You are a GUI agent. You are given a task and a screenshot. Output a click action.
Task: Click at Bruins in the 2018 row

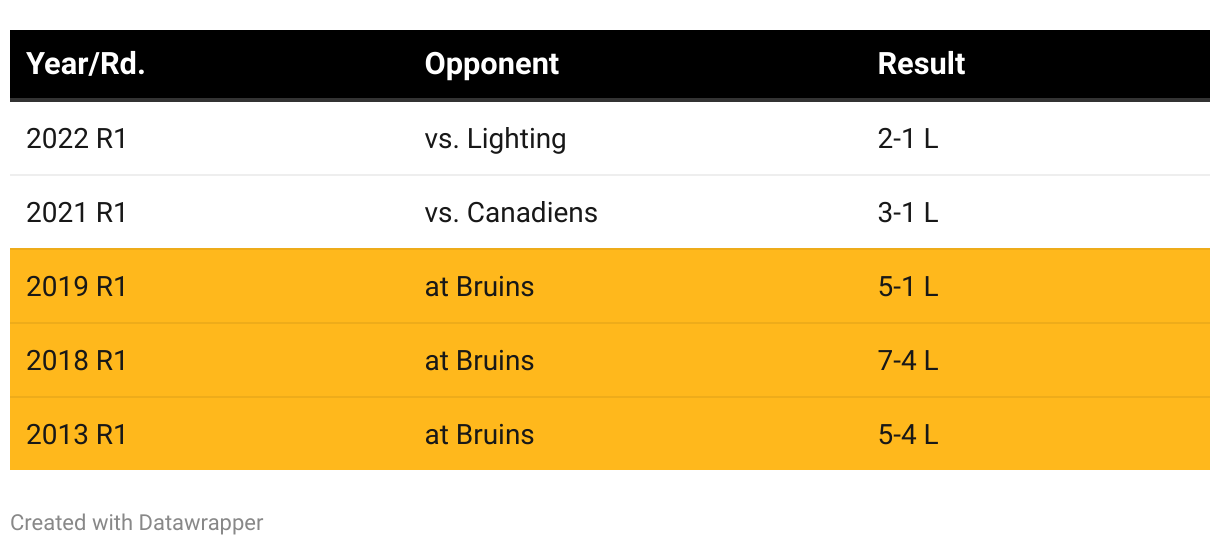(x=479, y=361)
